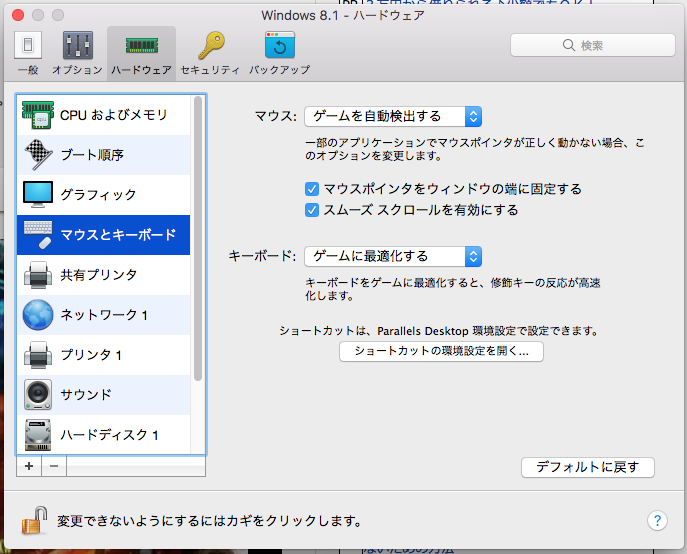The image size is (687, 554).
Task: Open the マウス dropdown ゲームを自動検出する
Action: 393,116
